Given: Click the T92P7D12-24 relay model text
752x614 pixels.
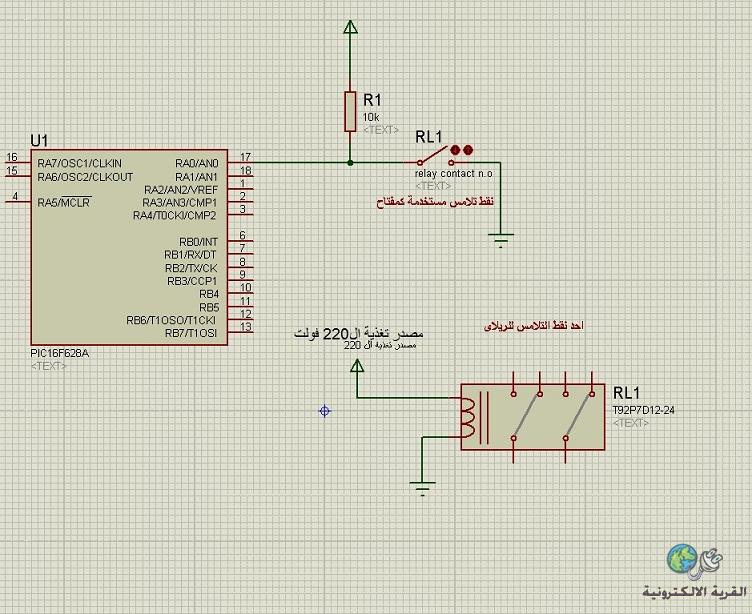Looking at the screenshot, I should 644,410.
